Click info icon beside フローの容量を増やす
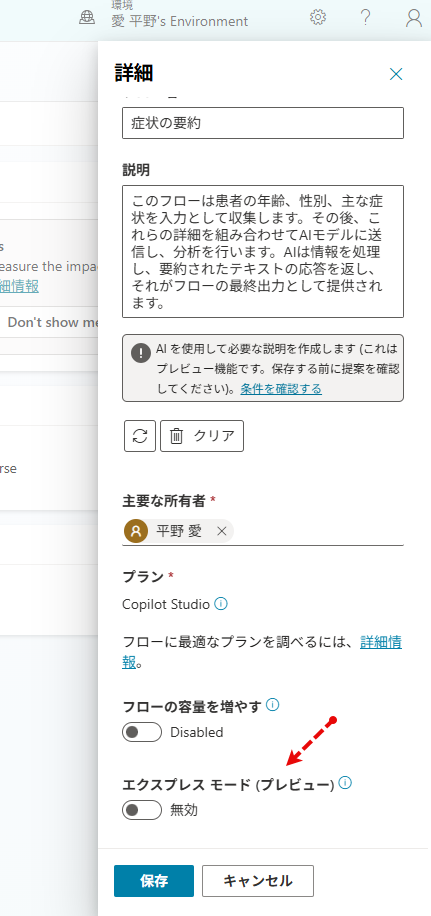This screenshot has height=916, width=431. click(x=272, y=705)
